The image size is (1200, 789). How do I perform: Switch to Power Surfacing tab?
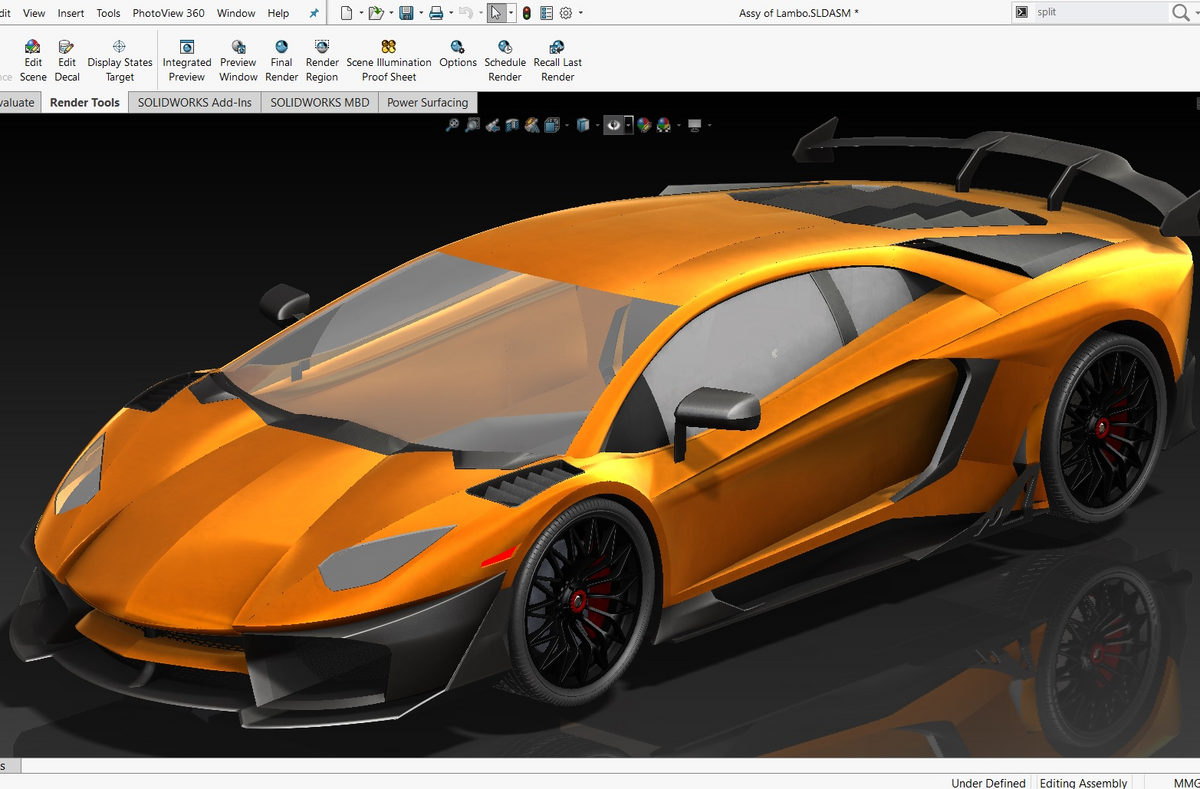point(428,102)
